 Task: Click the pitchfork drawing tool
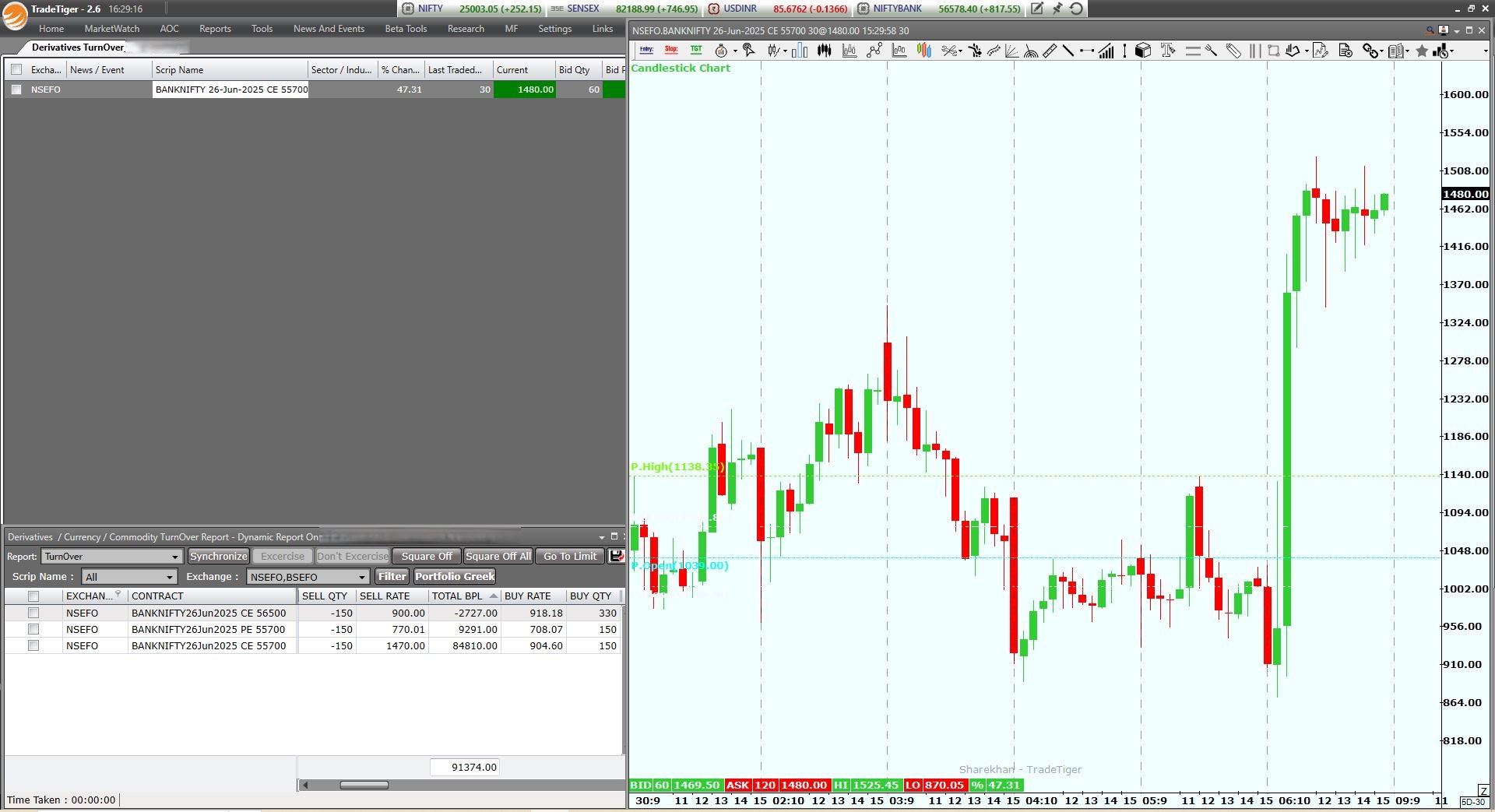point(1211,51)
